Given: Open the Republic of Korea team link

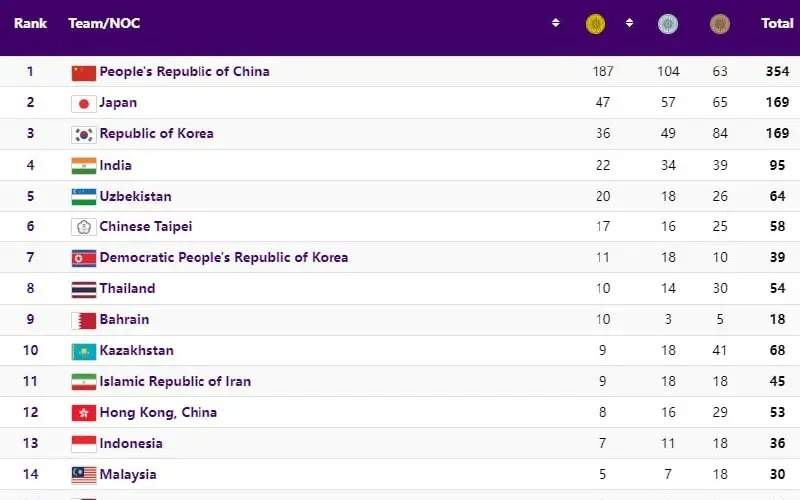Looking at the screenshot, I should point(157,134).
